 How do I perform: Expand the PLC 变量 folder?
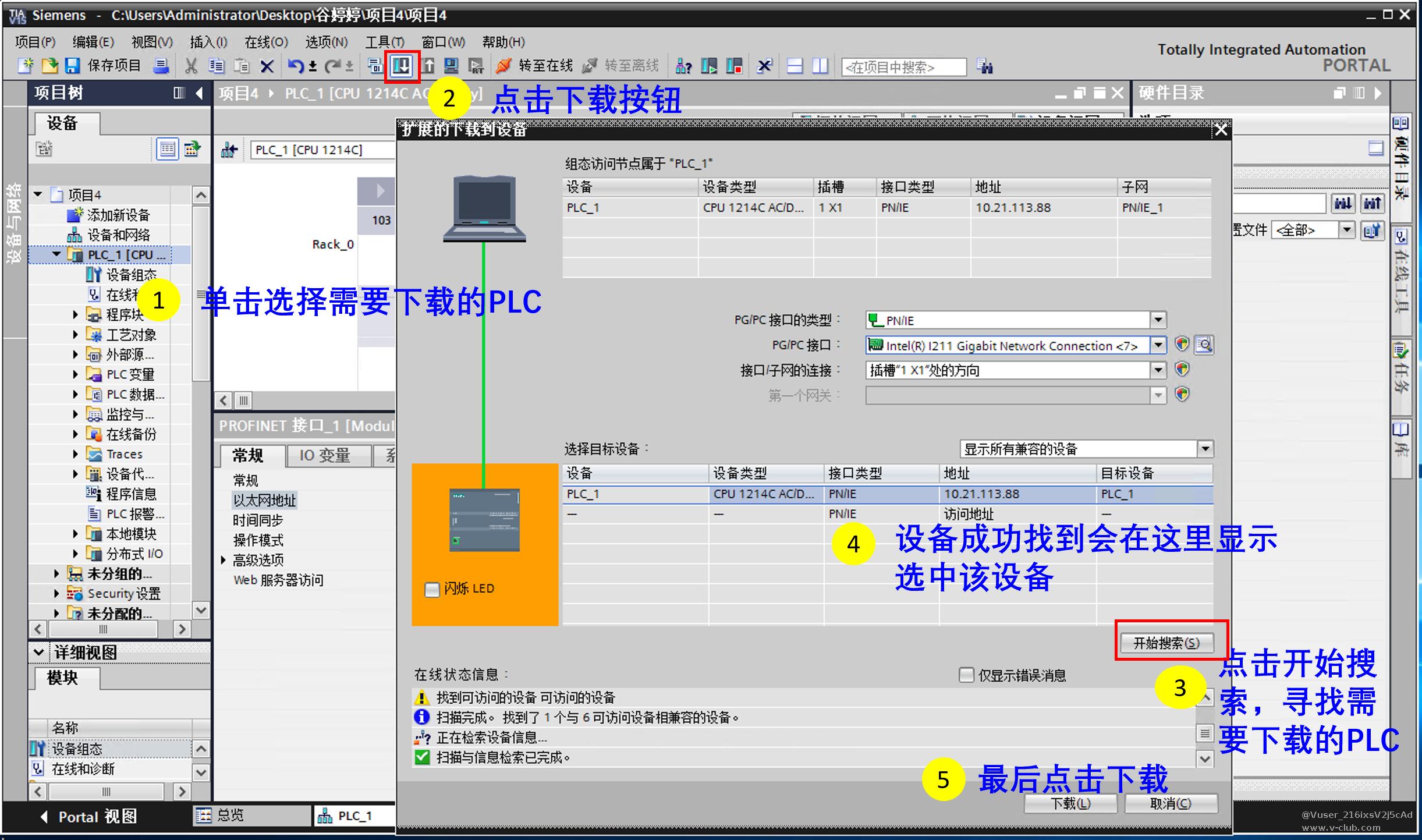(x=75, y=374)
